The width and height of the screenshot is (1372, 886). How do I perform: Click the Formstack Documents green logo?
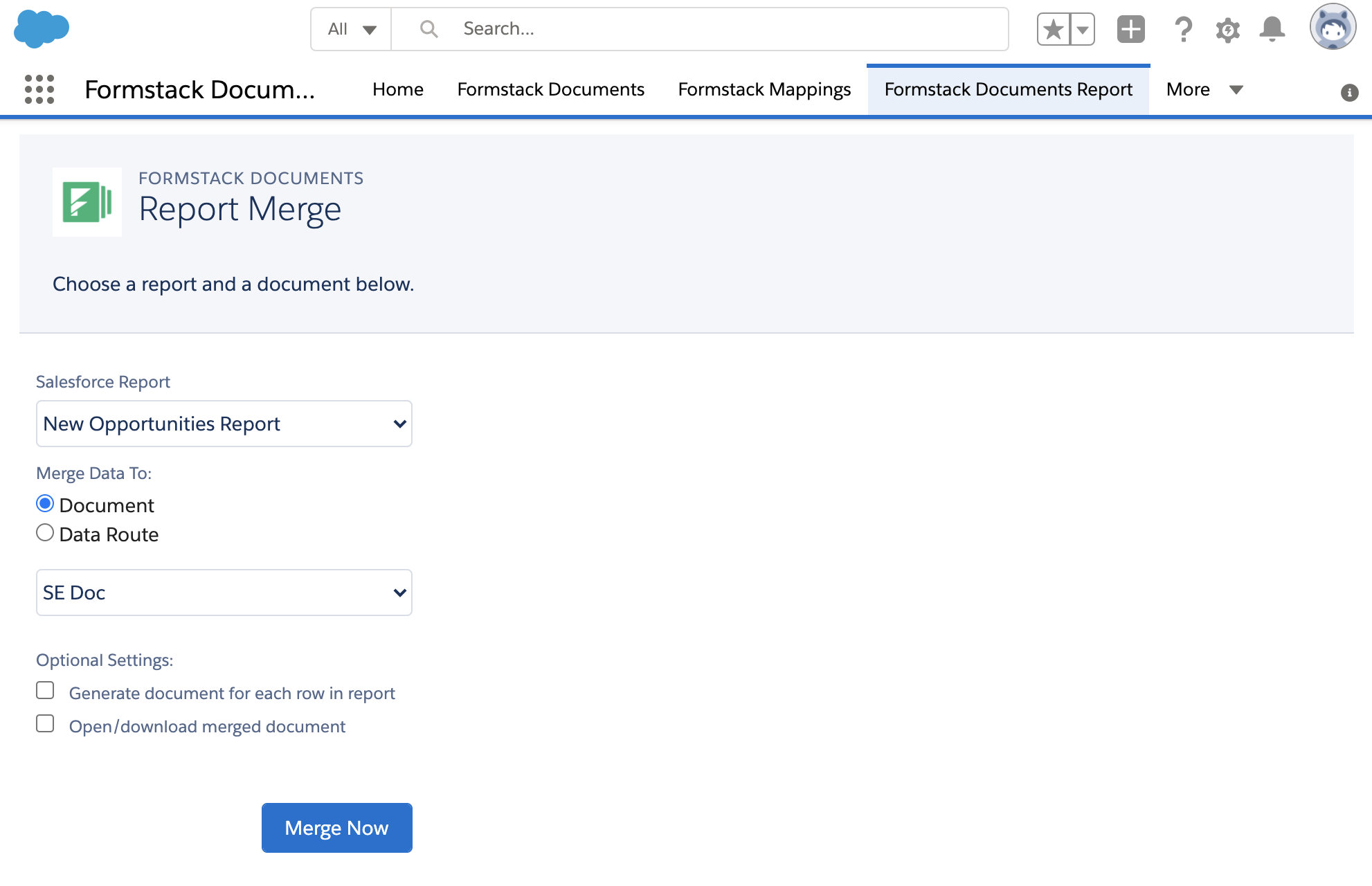[x=87, y=202]
